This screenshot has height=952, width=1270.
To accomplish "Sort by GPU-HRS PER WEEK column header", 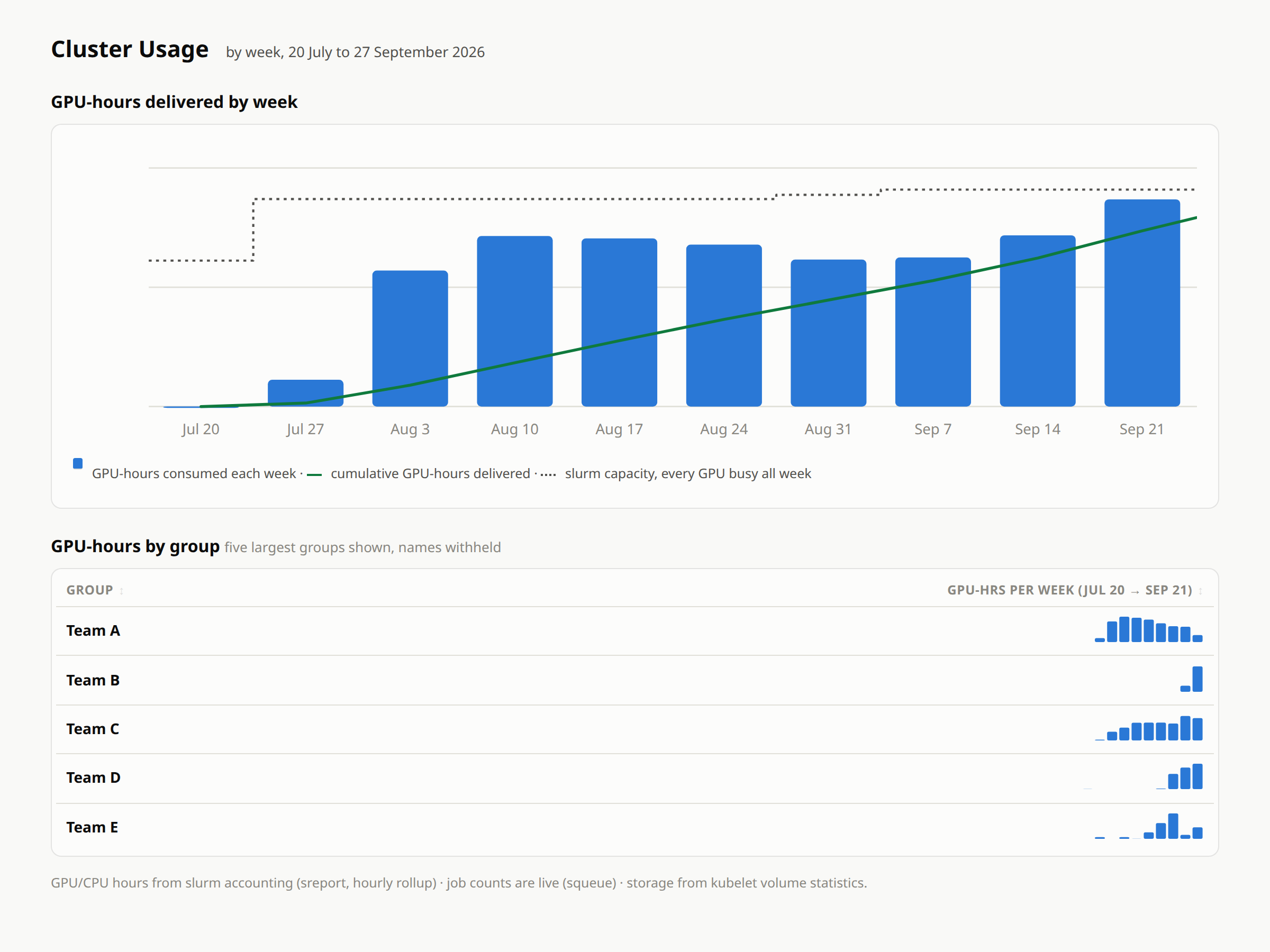I will 1074,590.
